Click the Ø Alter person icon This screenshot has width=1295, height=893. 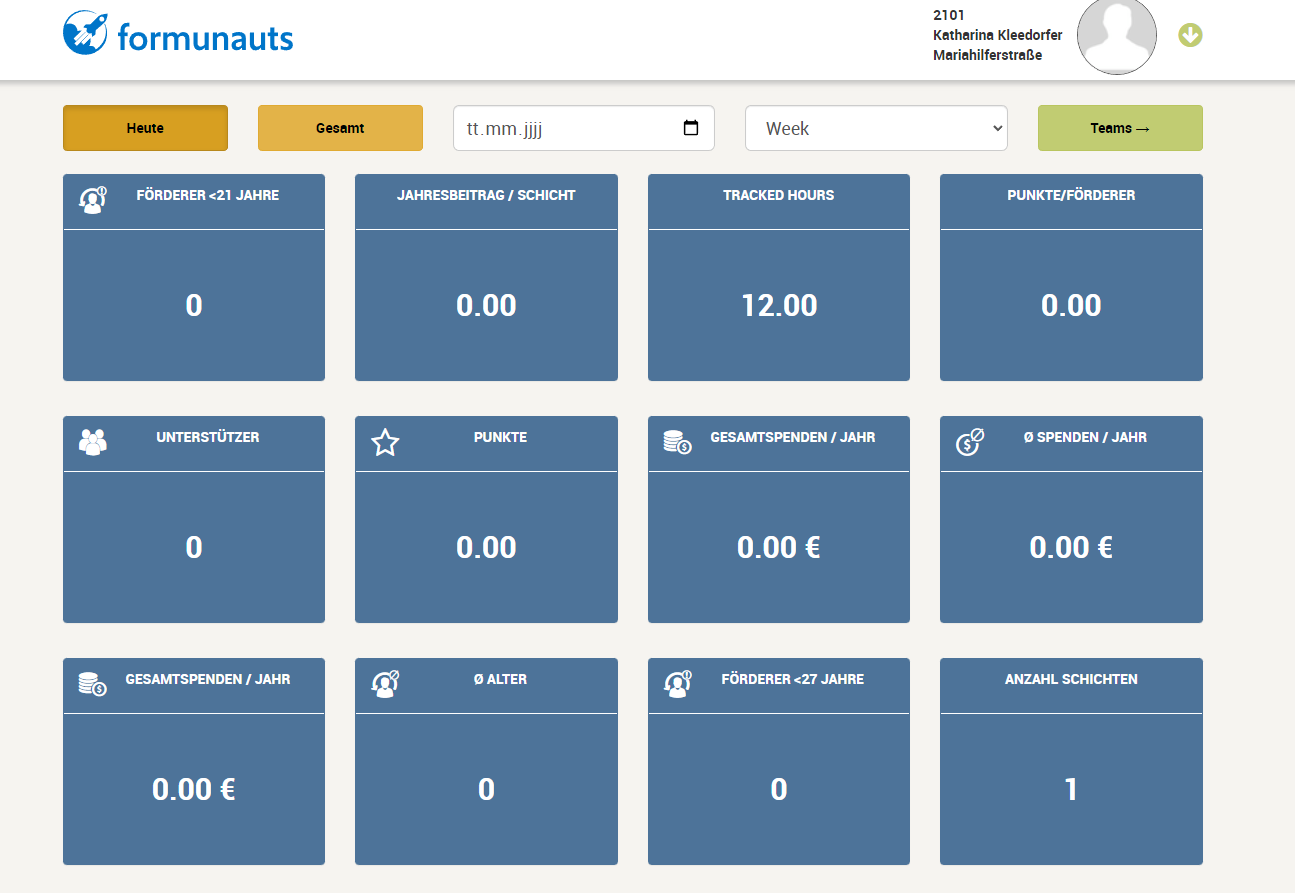(385, 683)
